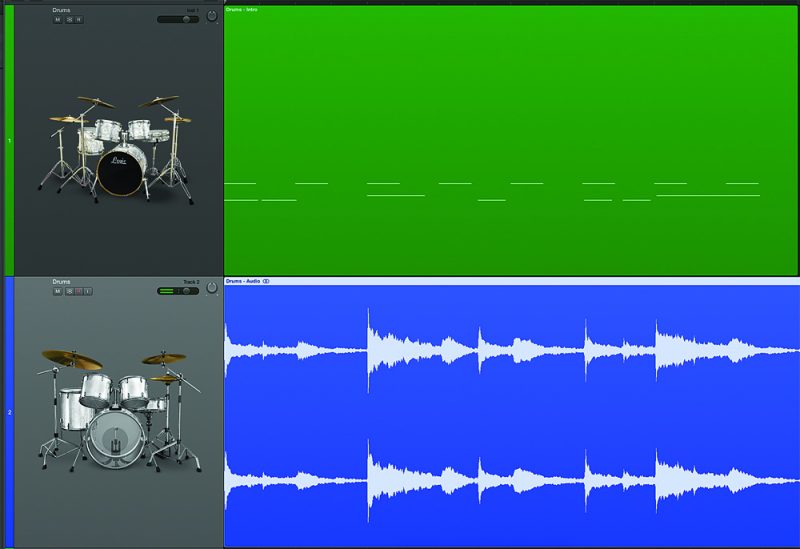
Task: Click the blue color strip of track 2
Action: (x=9, y=411)
